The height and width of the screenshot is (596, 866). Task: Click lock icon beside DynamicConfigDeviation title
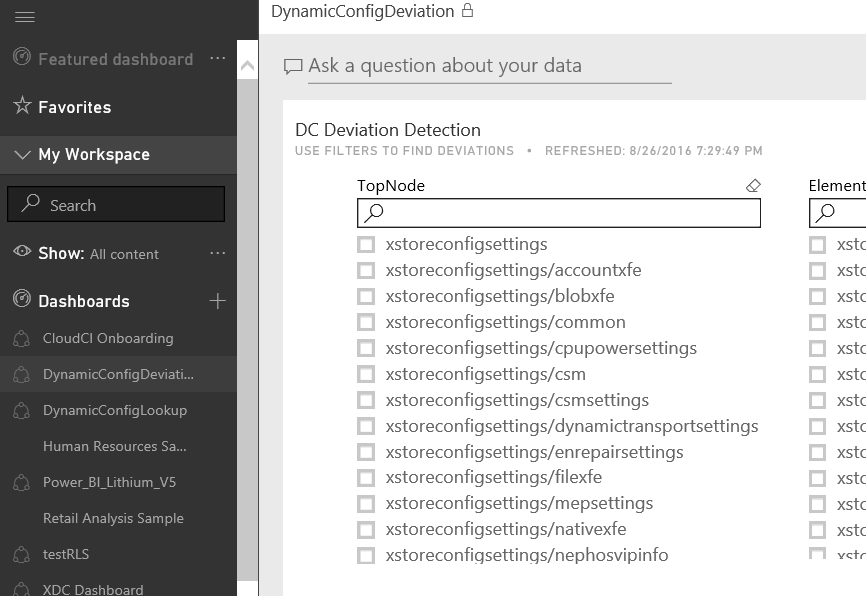point(467,10)
